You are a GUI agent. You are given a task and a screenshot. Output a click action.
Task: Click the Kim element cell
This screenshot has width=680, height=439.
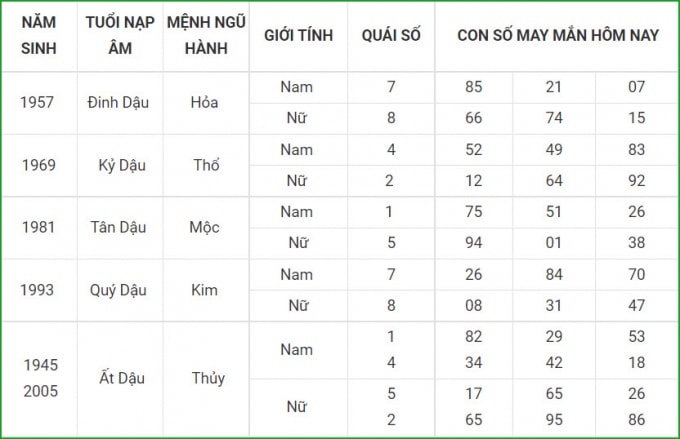[204, 290]
